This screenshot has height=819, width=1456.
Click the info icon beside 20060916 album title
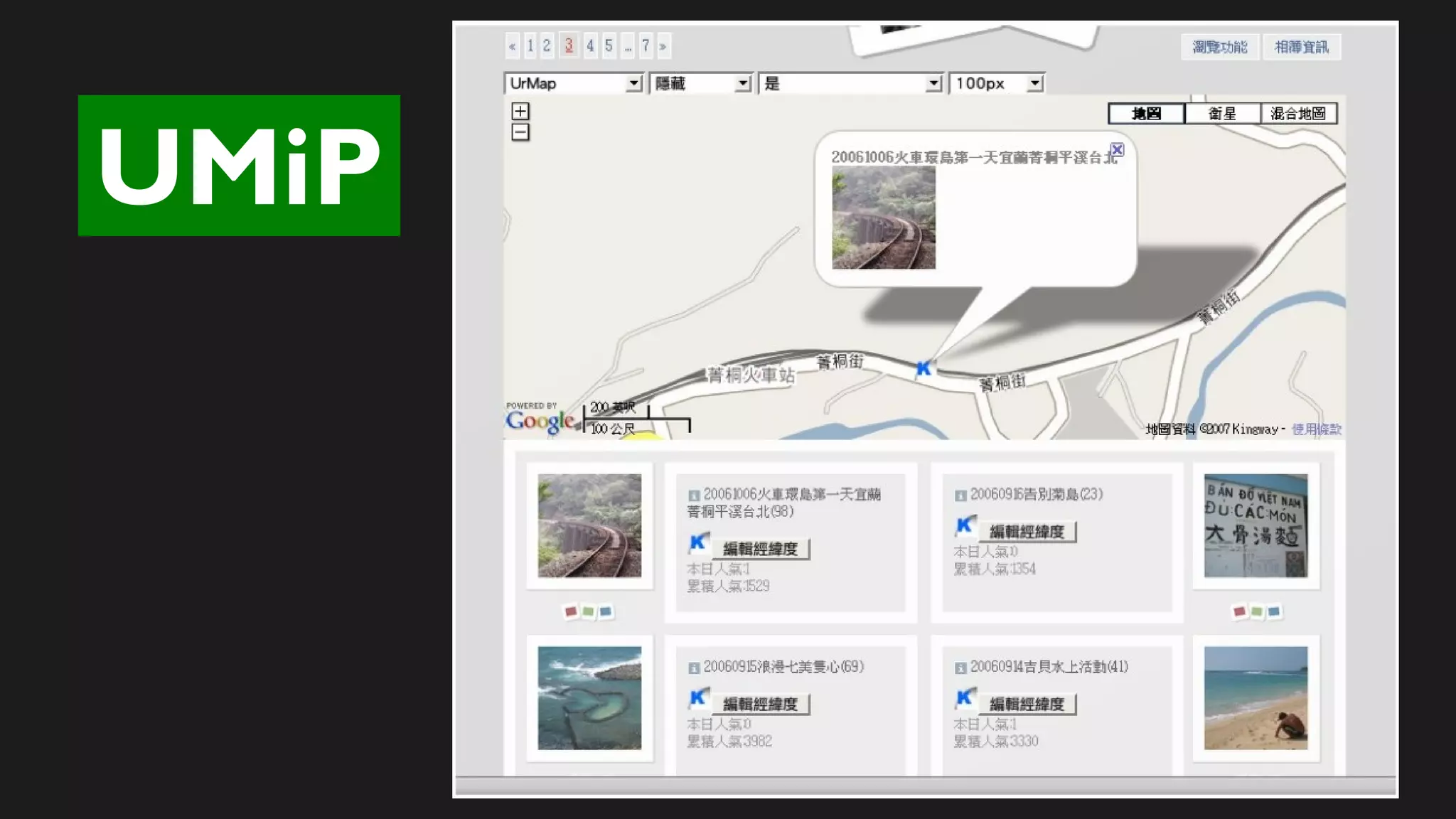pyautogui.click(x=960, y=496)
